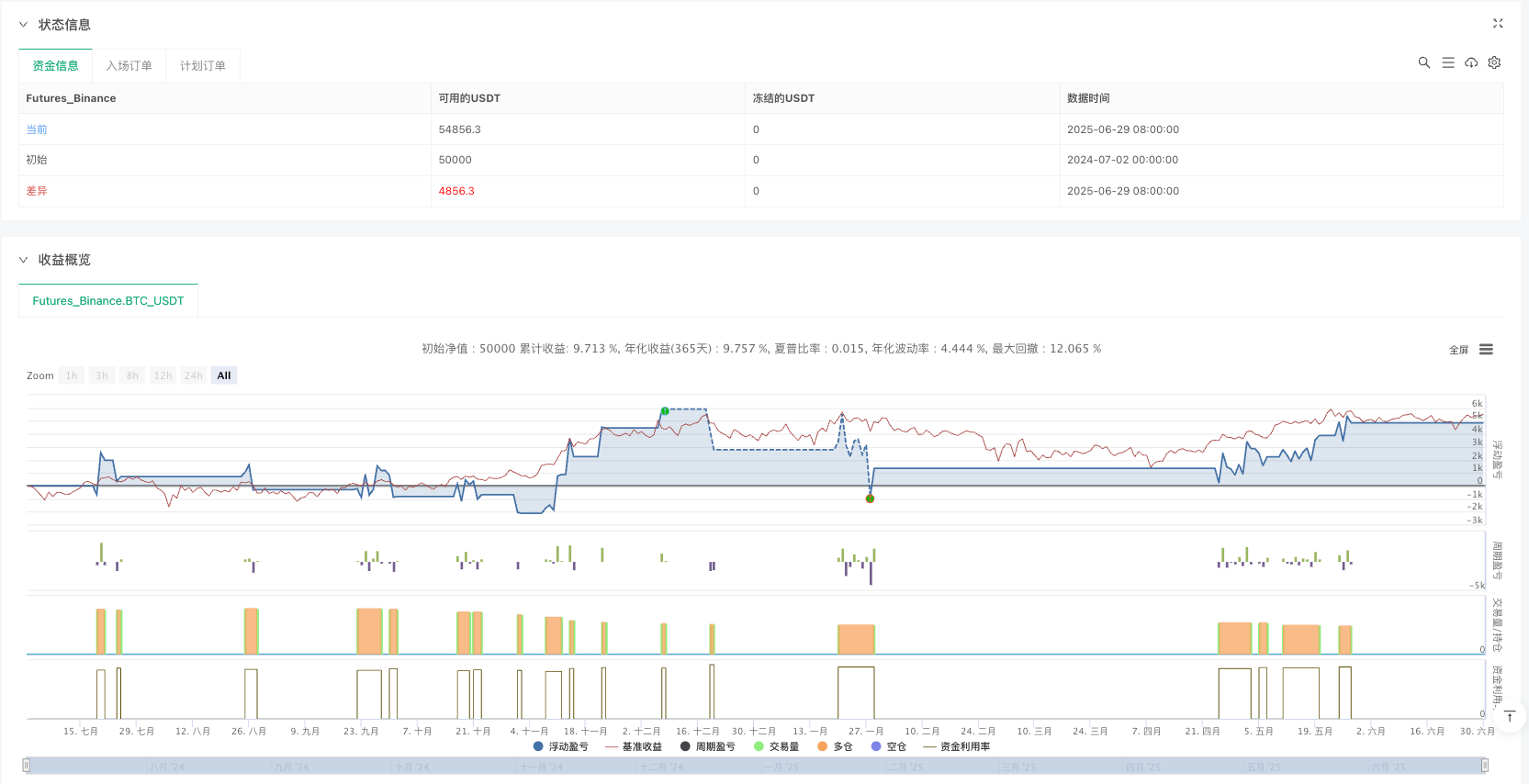Toggle the 浮动盈亏 legend series
Viewport: 1529px width, 784px height.
pyautogui.click(x=560, y=746)
